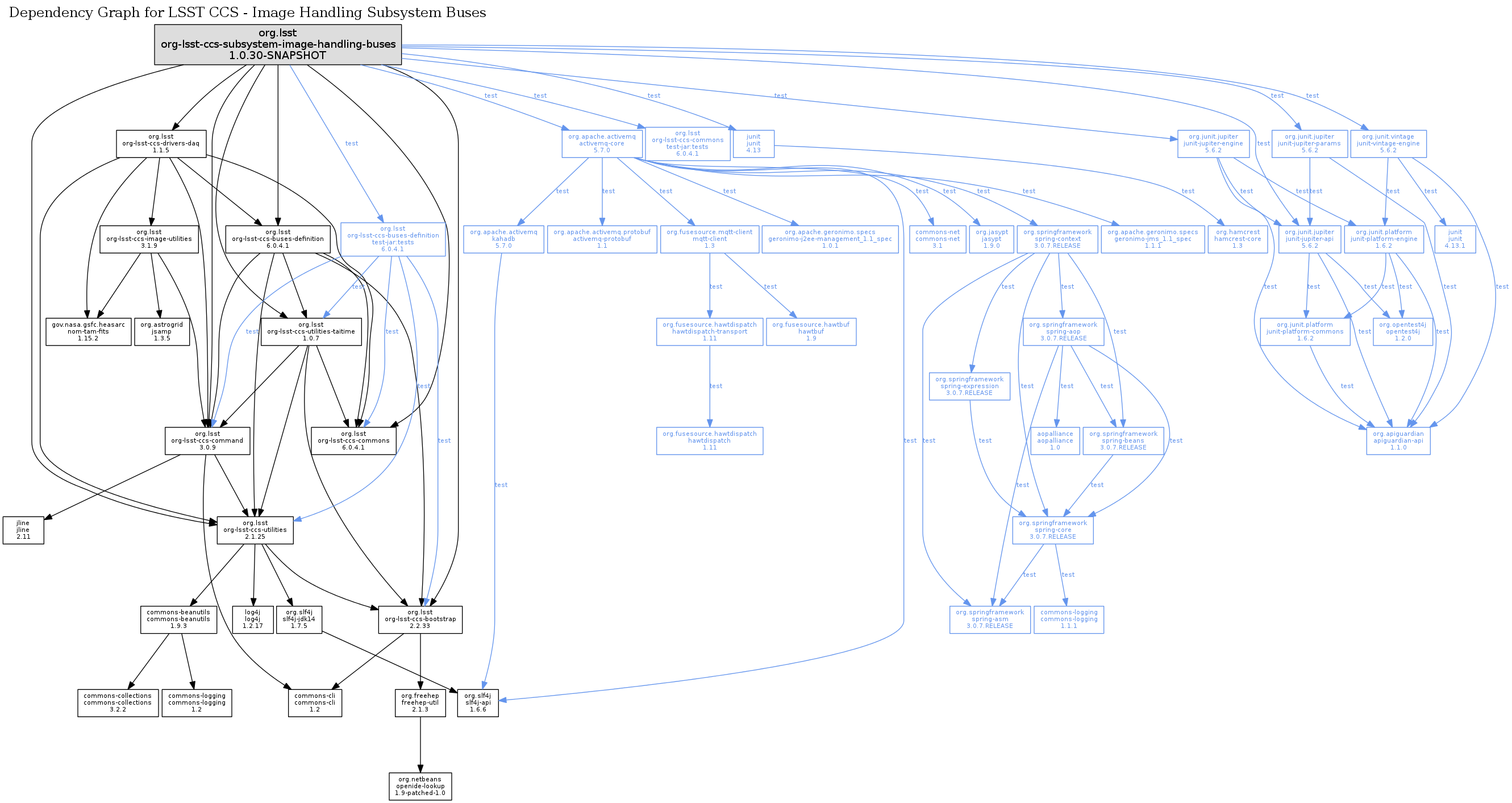This screenshot has height=803, width=1512.
Task: Click the org-lsst-ccs-image-utilities 3.1.9 node
Action: pyautogui.click(x=149, y=239)
